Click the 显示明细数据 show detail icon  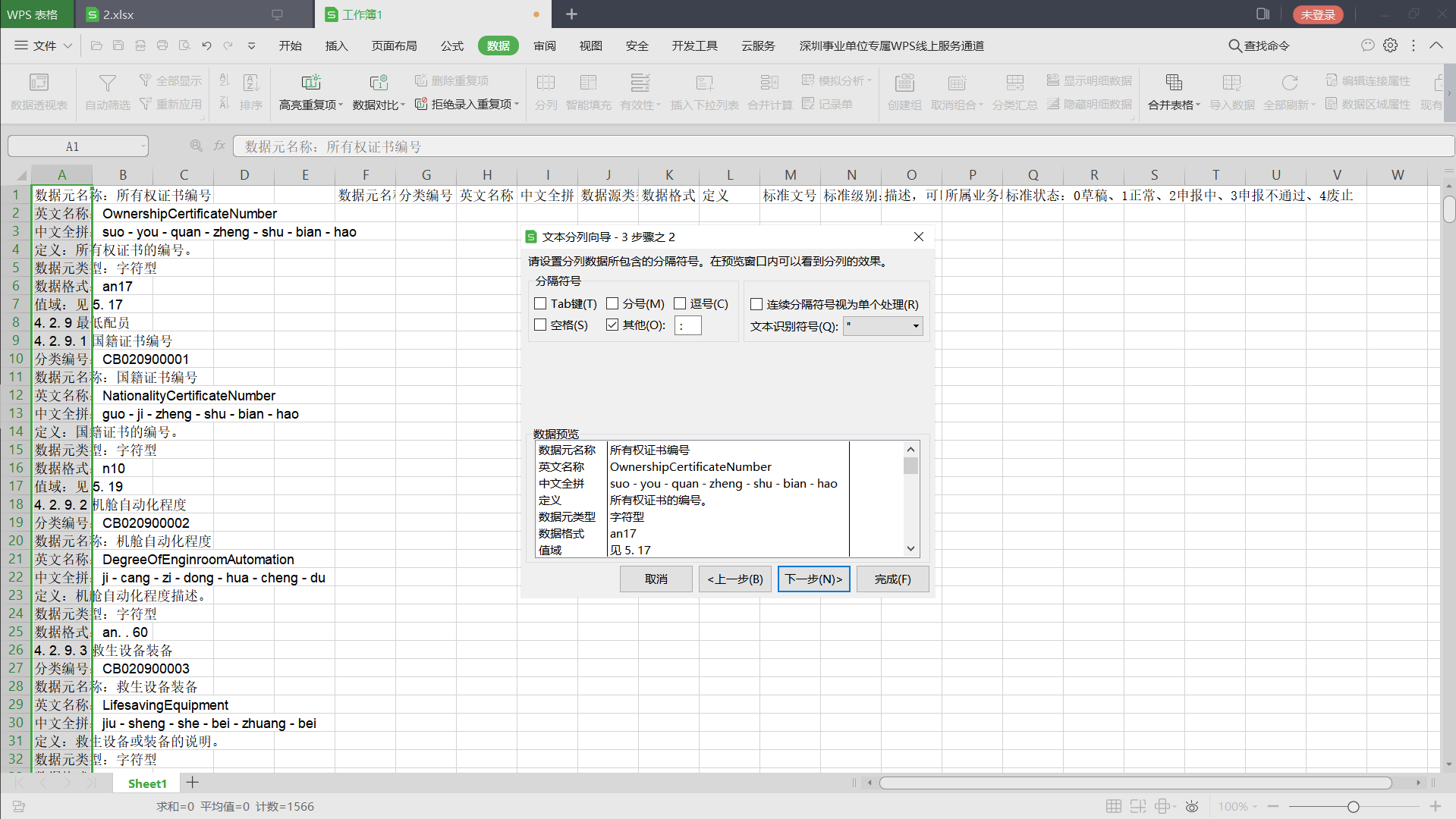(1053, 80)
